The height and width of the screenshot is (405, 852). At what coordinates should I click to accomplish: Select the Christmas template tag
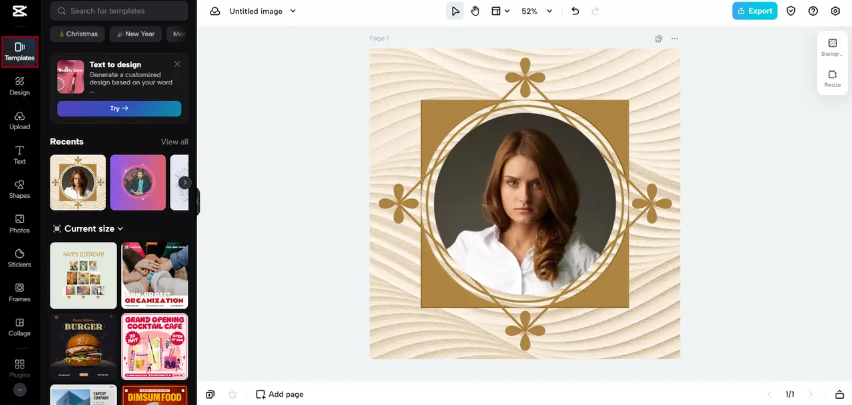(78, 34)
